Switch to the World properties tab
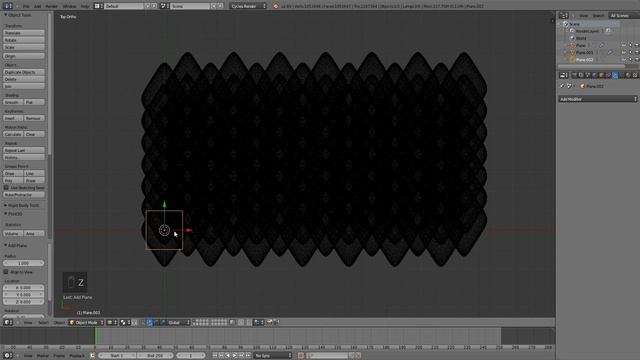Viewport: 640px width, 360px height. click(595, 75)
